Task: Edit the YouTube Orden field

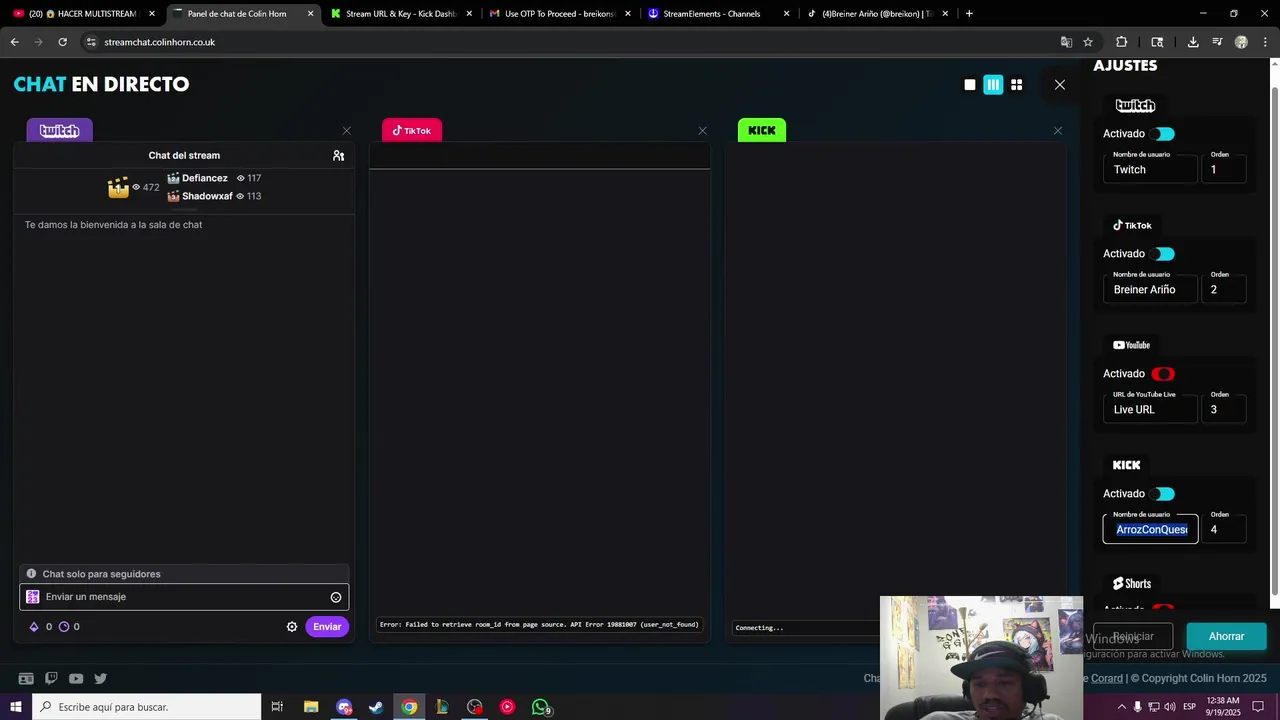Action: [x=1224, y=409]
